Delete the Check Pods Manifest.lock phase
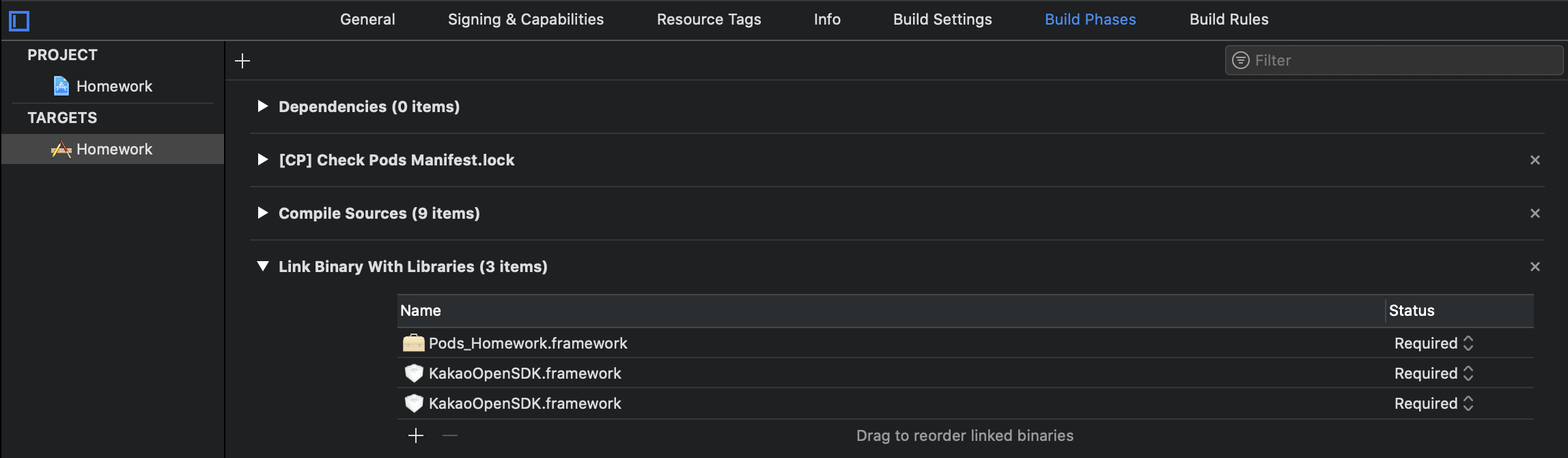Screen dimensions: 1568x458 (1535, 160)
